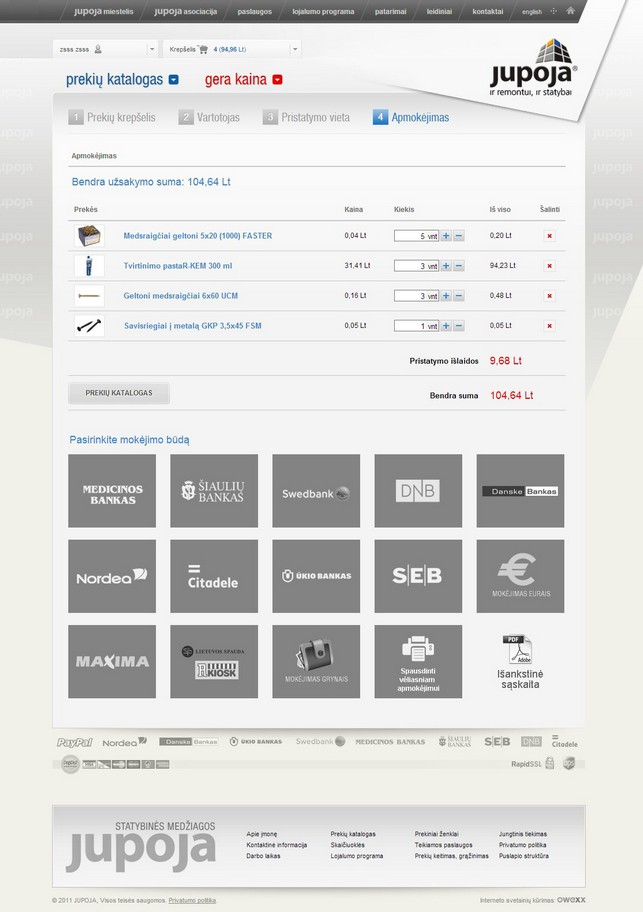Choose Danske Bankas payment tile
Image resolution: width=643 pixels, height=912 pixels.
pyautogui.click(x=520, y=491)
